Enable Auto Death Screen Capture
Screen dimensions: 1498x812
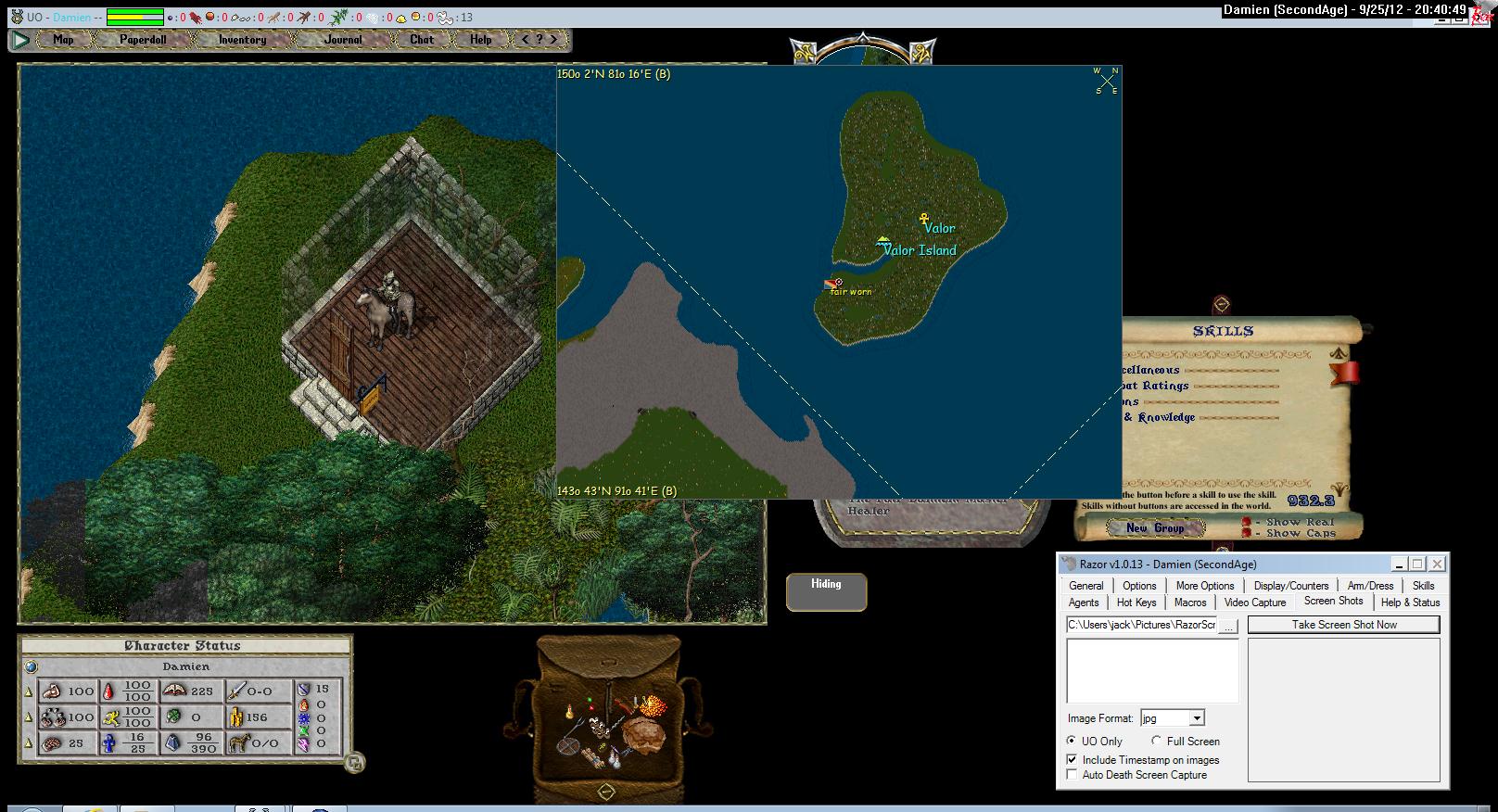point(1073,775)
